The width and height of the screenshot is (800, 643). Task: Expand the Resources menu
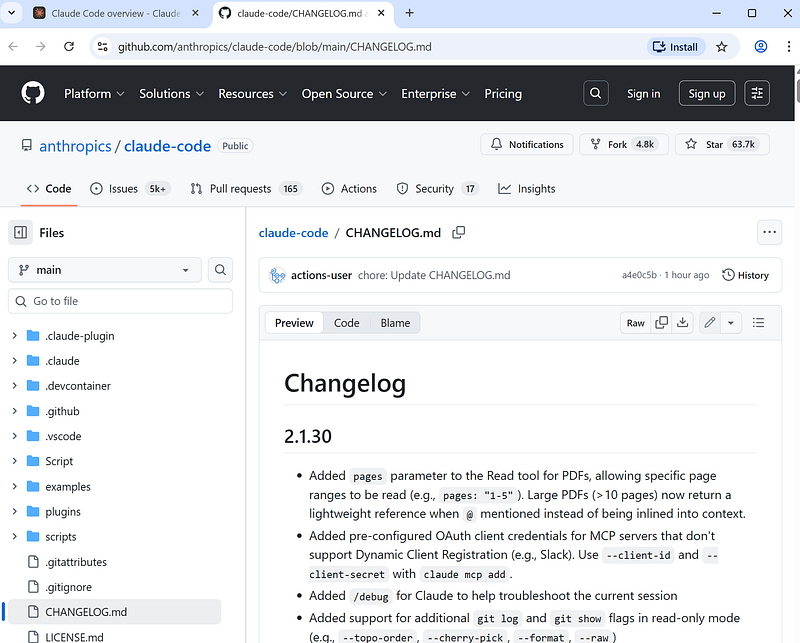[x=253, y=94]
